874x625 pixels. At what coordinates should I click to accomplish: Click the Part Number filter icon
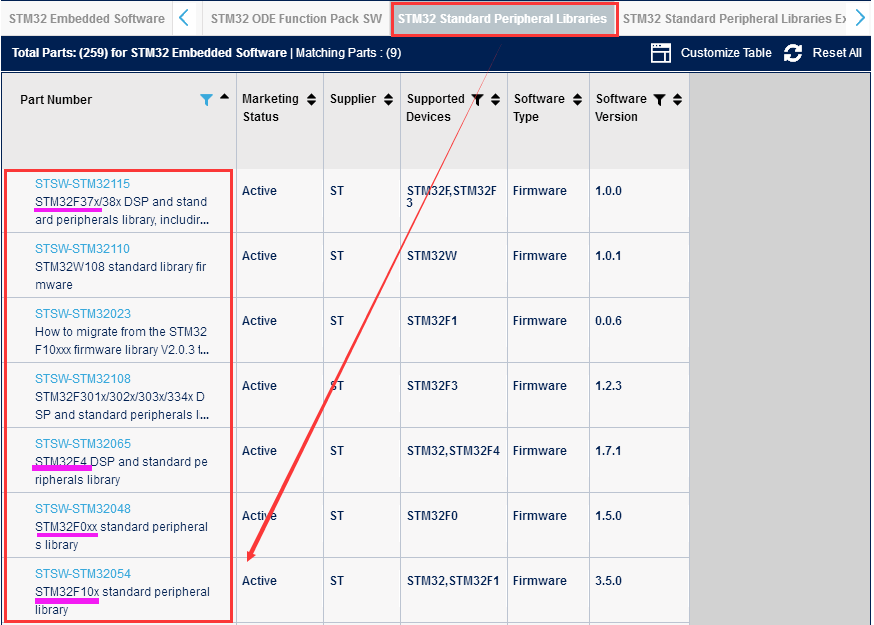pyautogui.click(x=206, y=99)
